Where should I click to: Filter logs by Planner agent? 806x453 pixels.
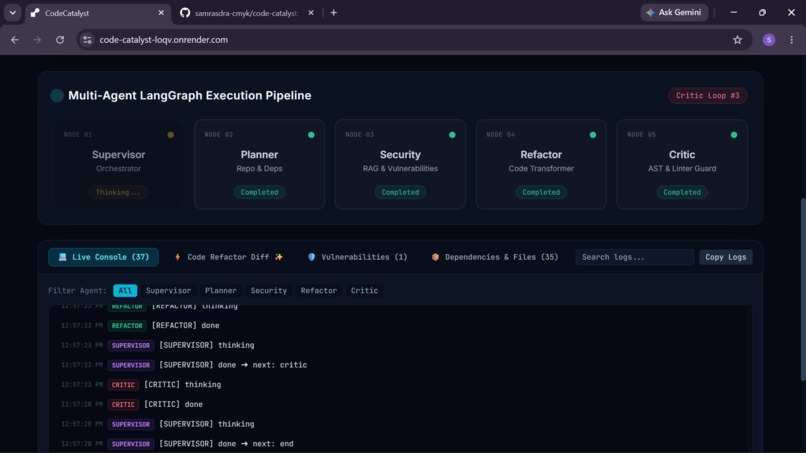(221, 291)
